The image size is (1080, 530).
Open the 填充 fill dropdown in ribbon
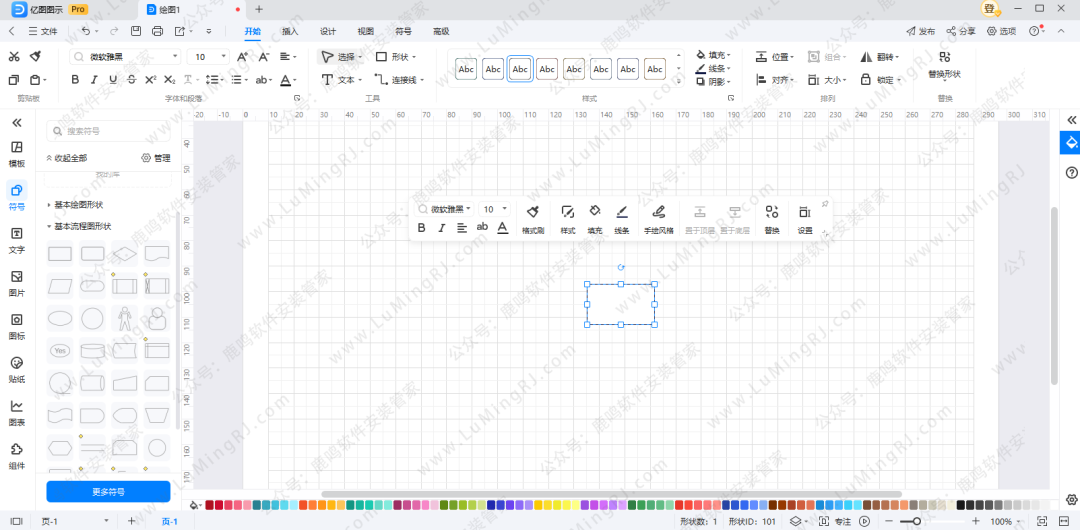point(715,55)
